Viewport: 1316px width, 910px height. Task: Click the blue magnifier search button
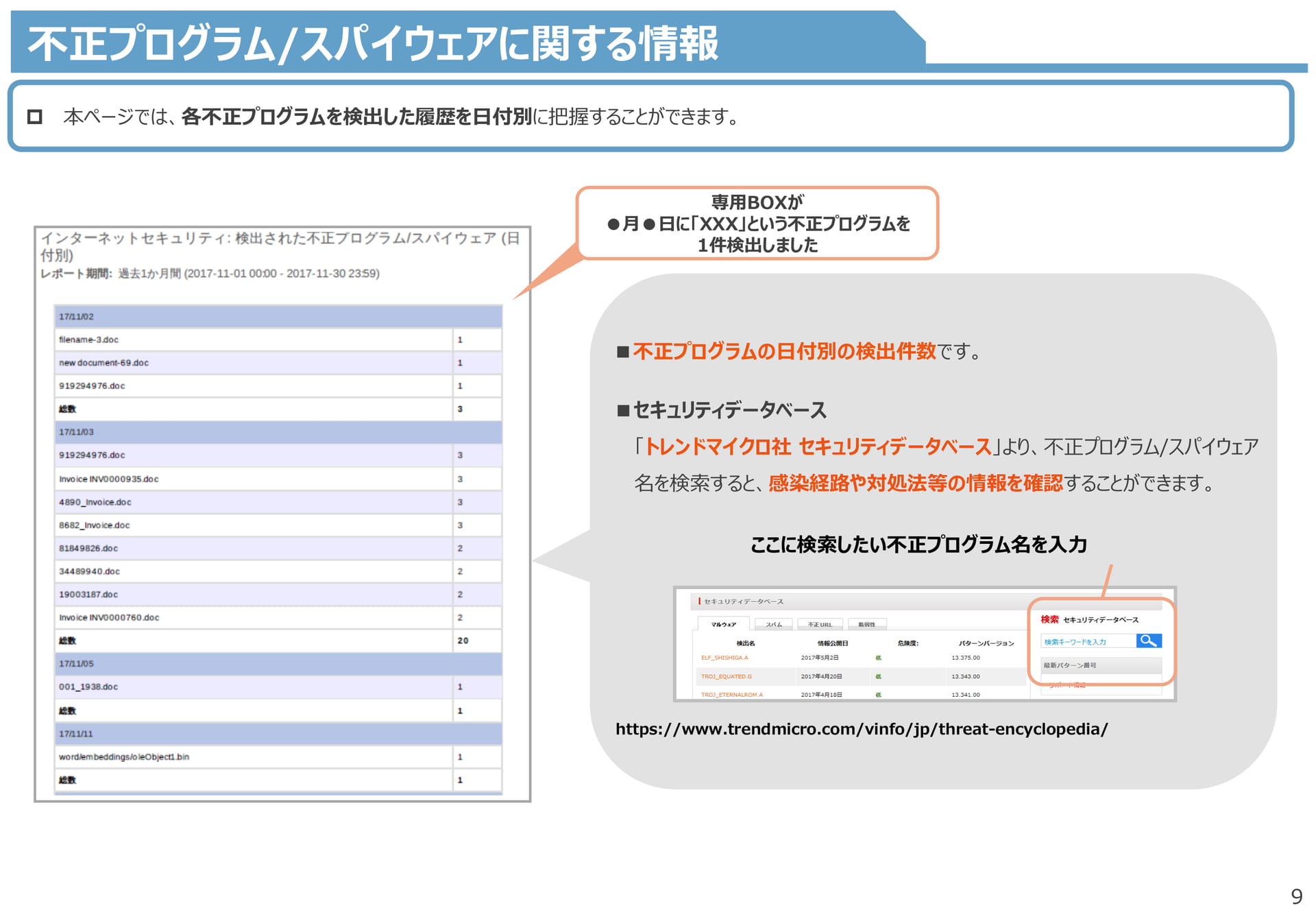tap(1149, 640)
